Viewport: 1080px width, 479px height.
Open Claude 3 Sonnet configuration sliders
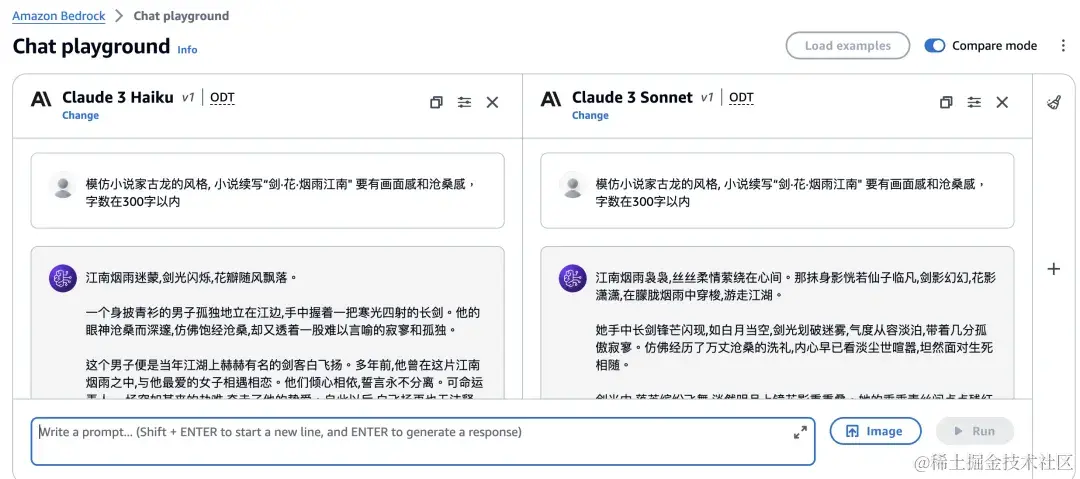[x=974, y=102]
